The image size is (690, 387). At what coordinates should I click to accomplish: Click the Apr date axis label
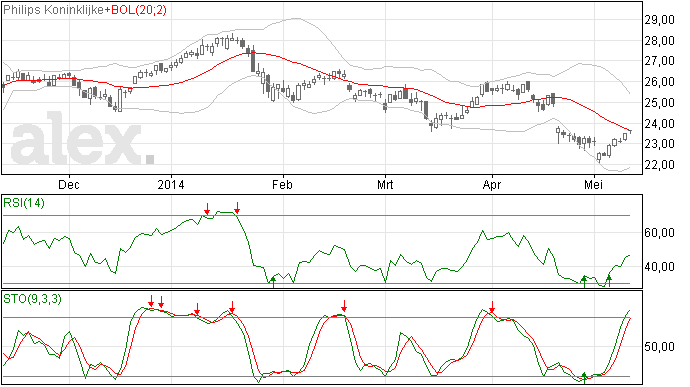(x=492, y=184)
